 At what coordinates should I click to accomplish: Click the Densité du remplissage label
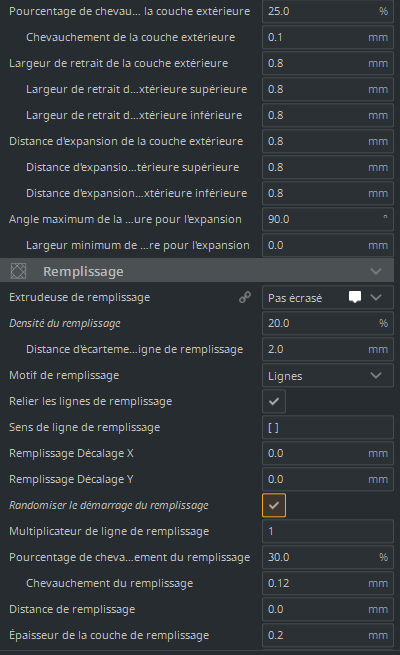(x=65, y=323)
